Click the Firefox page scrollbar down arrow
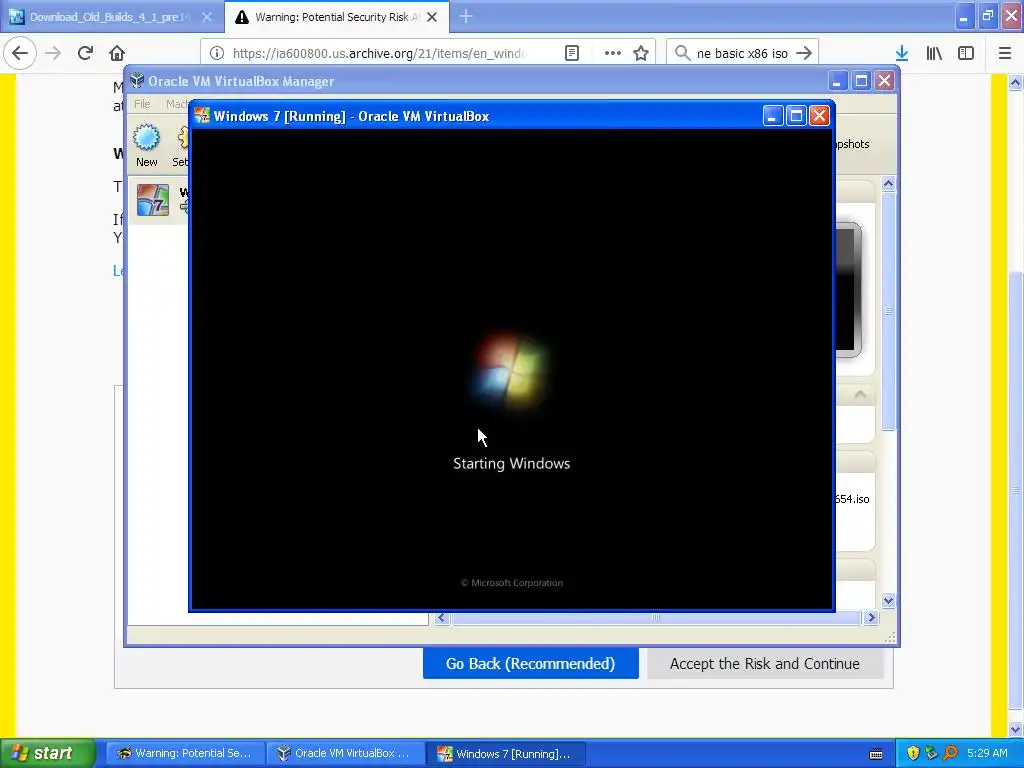Image resolution: width=1024 pixels, height=768 pixels. (1015, 729)
